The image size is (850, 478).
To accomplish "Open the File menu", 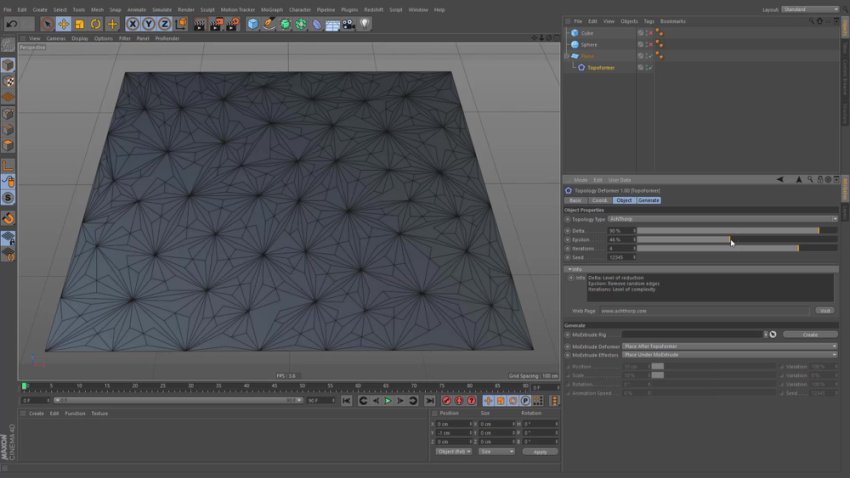I will pyautogui.click(x=7, y=10).
